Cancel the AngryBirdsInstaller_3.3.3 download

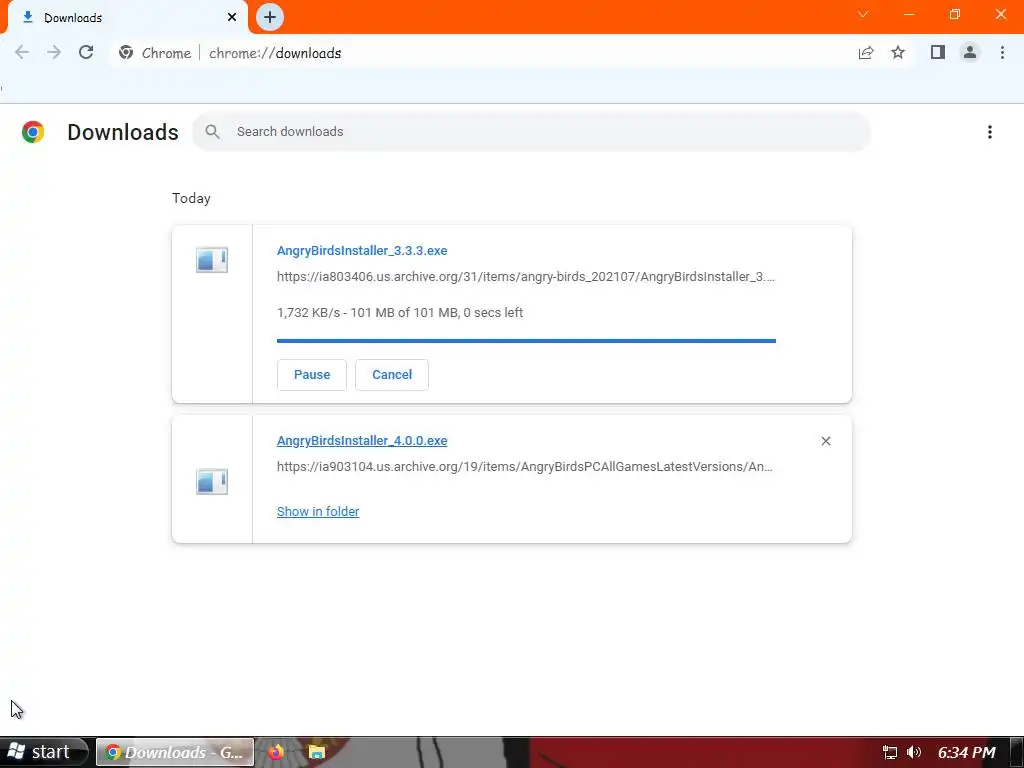392,375
